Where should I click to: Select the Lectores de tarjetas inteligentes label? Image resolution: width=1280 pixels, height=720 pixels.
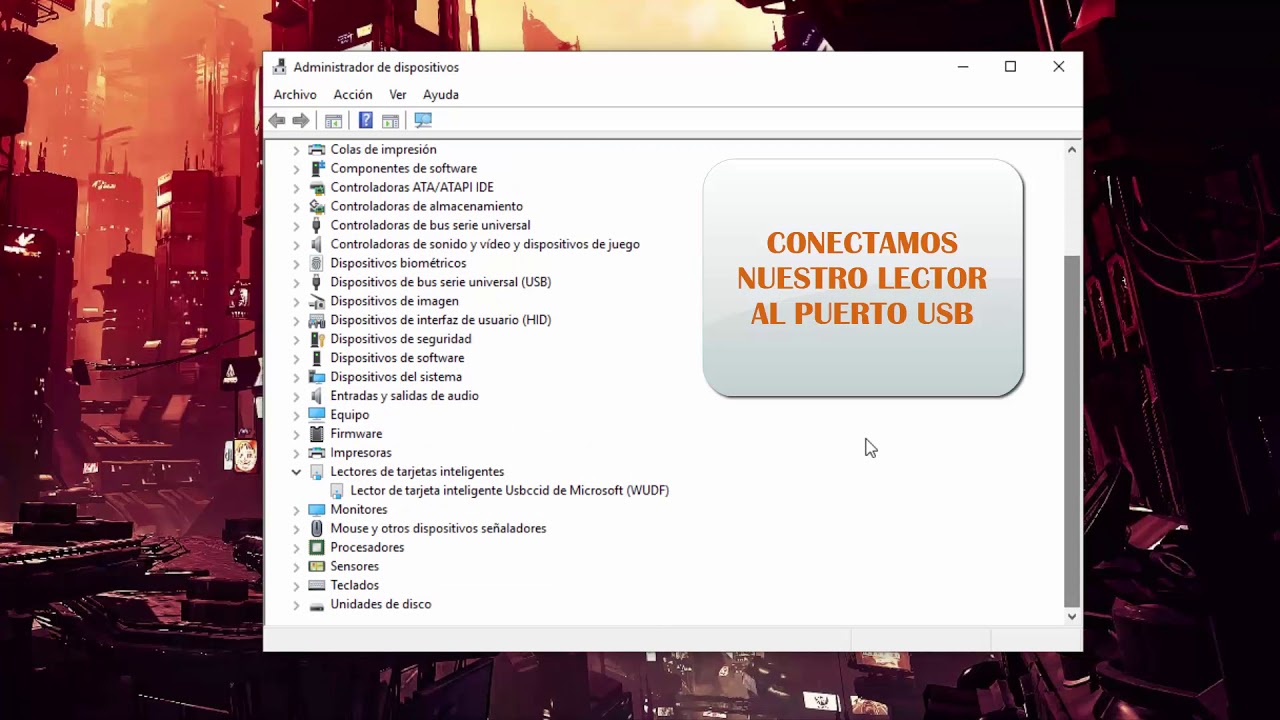point(417,471)
